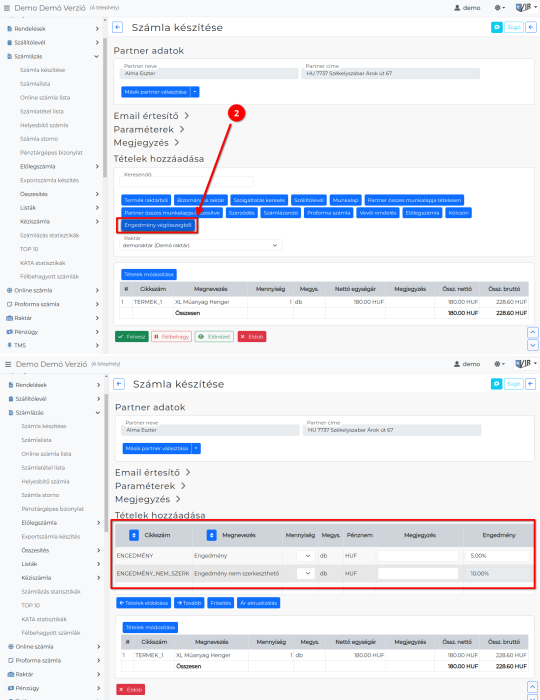Open Mennyiség dropdown in ENGEDMÉNY row
The image size is (540, 700).
(306, 556)
